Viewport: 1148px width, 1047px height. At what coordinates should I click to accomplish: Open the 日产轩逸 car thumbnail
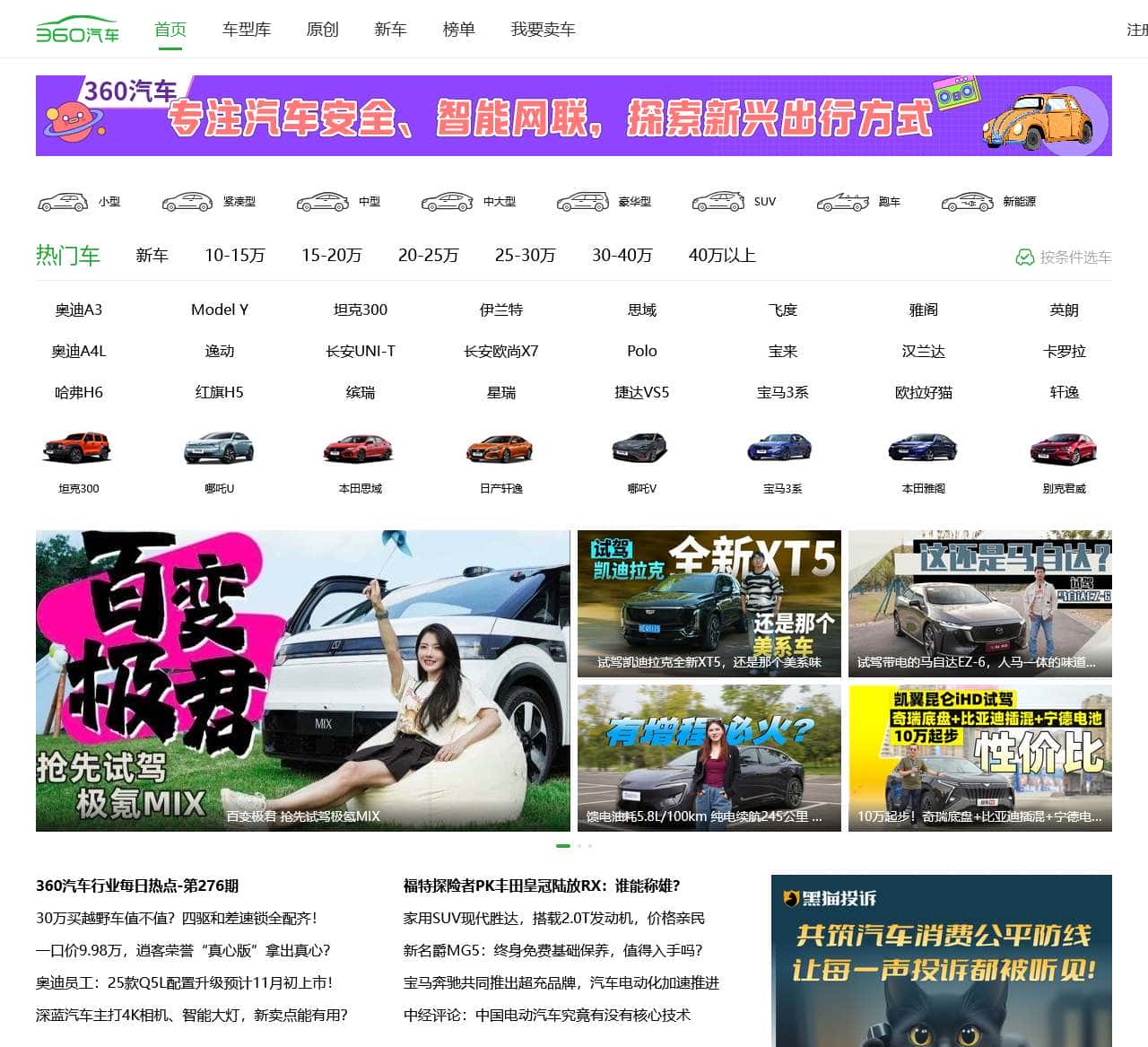coord(501,447)
